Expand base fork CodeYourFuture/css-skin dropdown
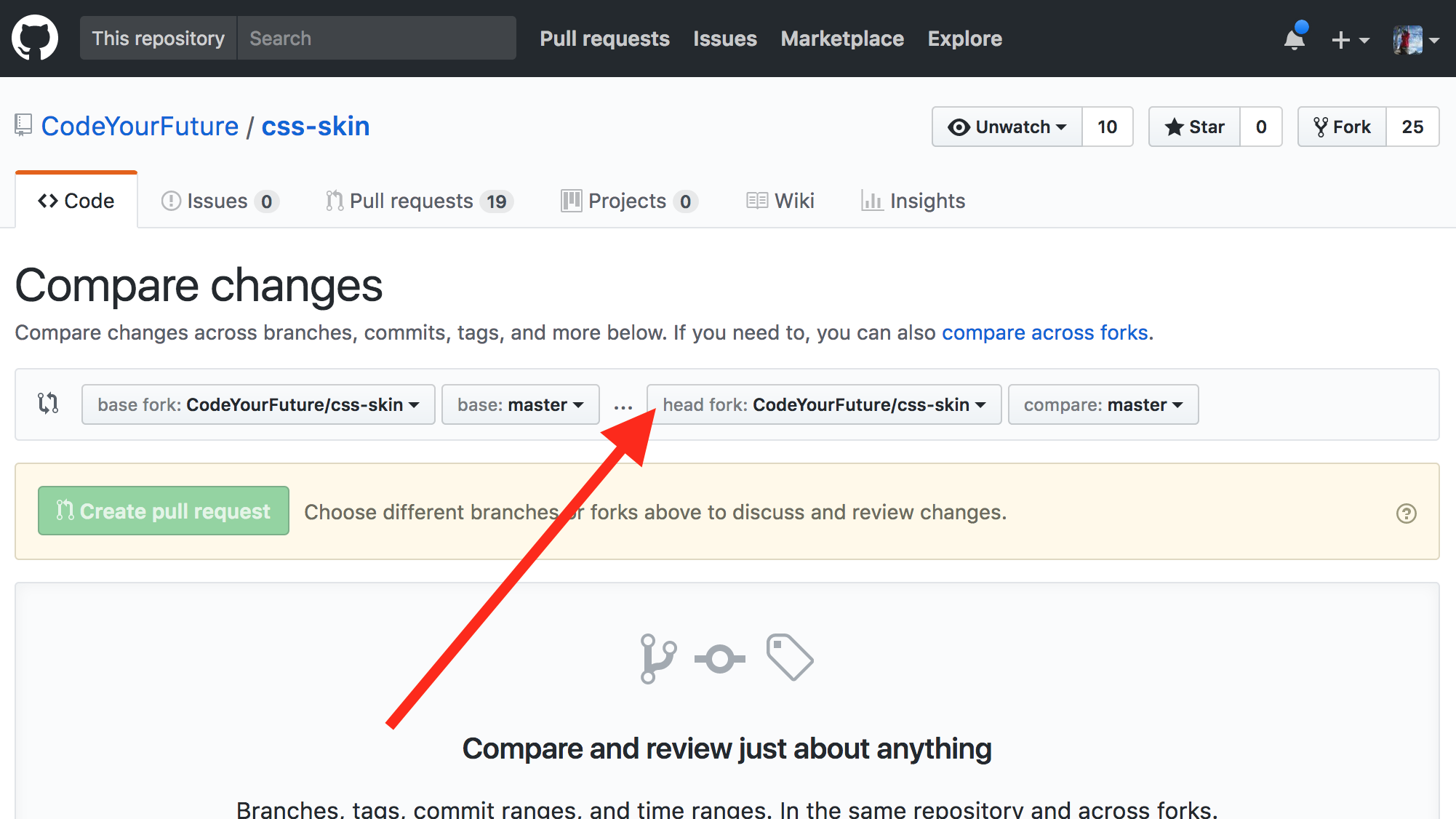This screenshot has width=1456, height=819. (258, 404)
